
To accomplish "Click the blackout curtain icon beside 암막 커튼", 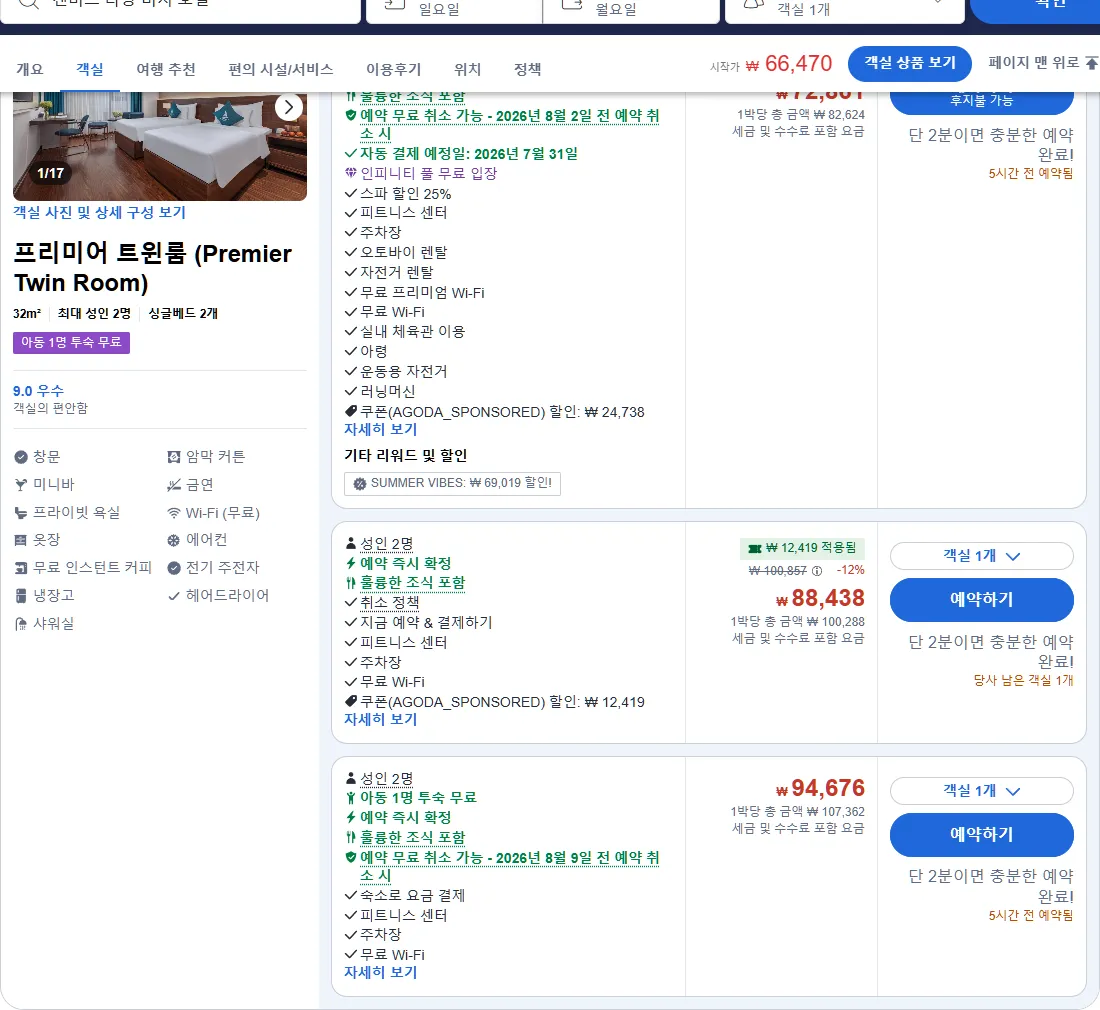I will [x=174, y=457].
